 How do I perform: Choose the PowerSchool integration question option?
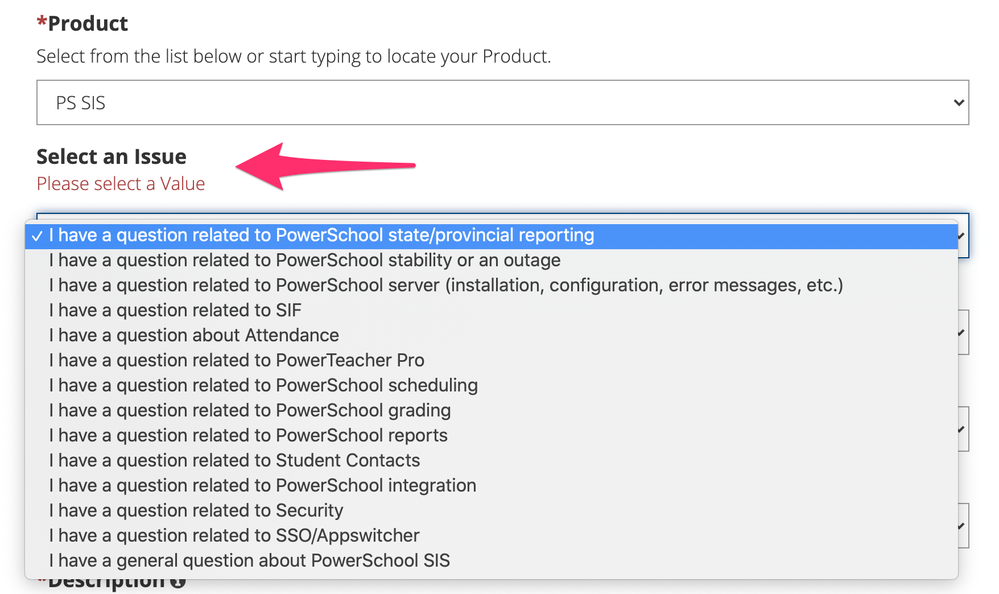262,486
